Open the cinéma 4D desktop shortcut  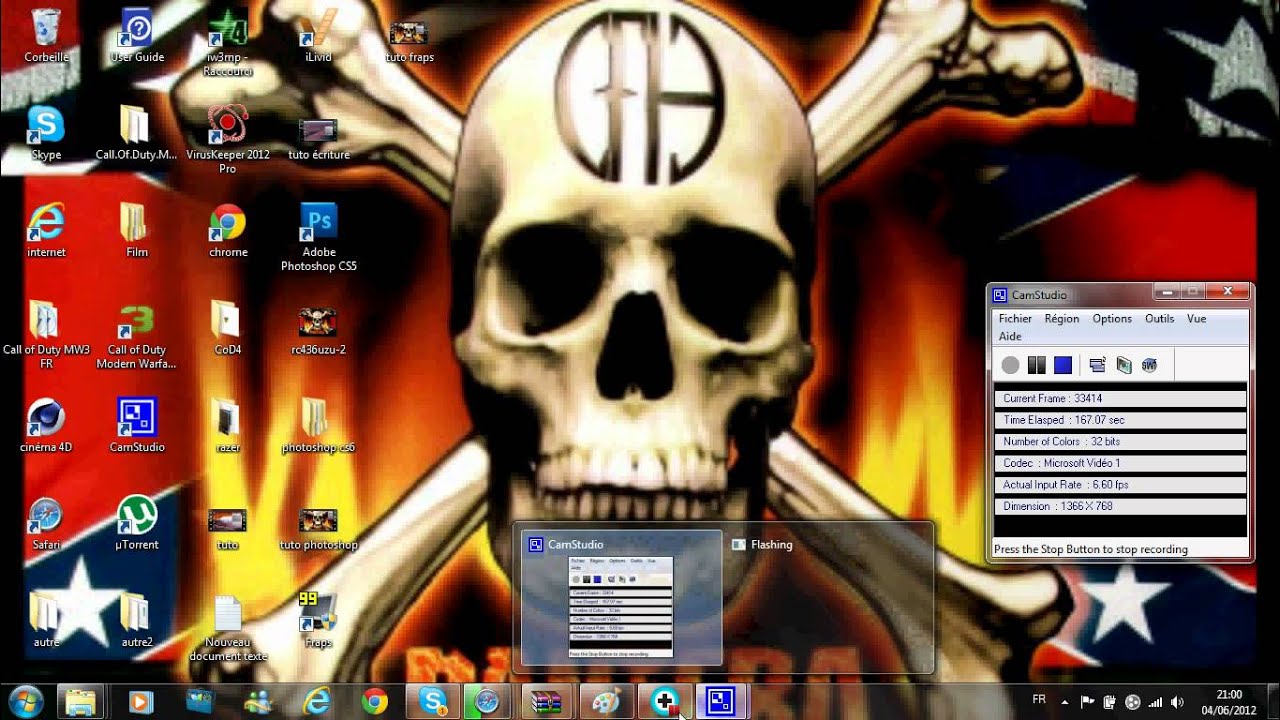click(x=46, y=426)
